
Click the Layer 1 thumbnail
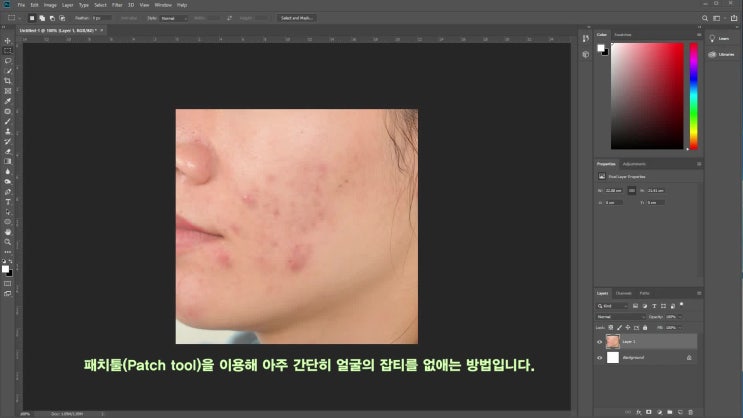[613, 342]
